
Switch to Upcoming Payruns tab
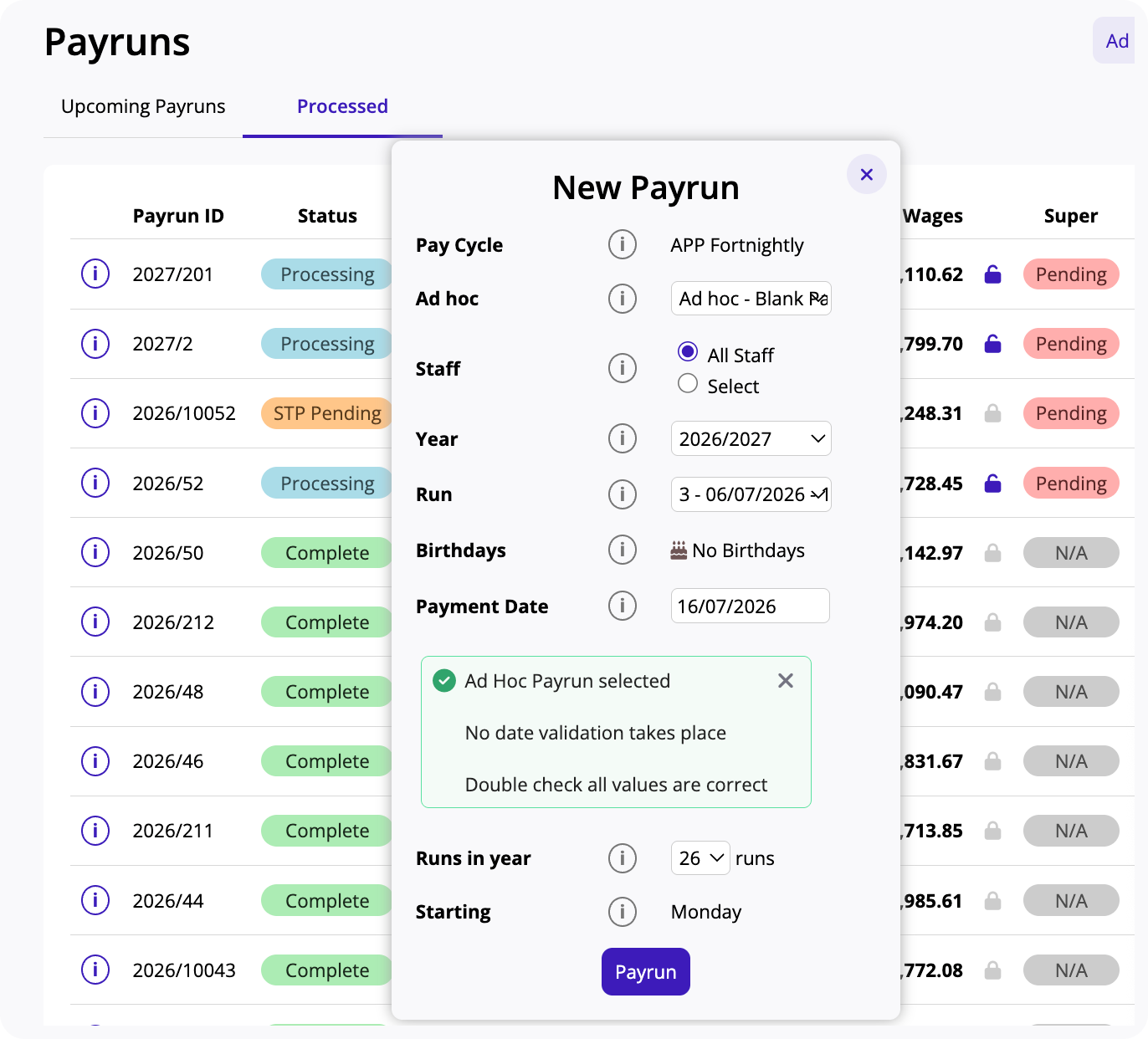(x=143, y=106)
